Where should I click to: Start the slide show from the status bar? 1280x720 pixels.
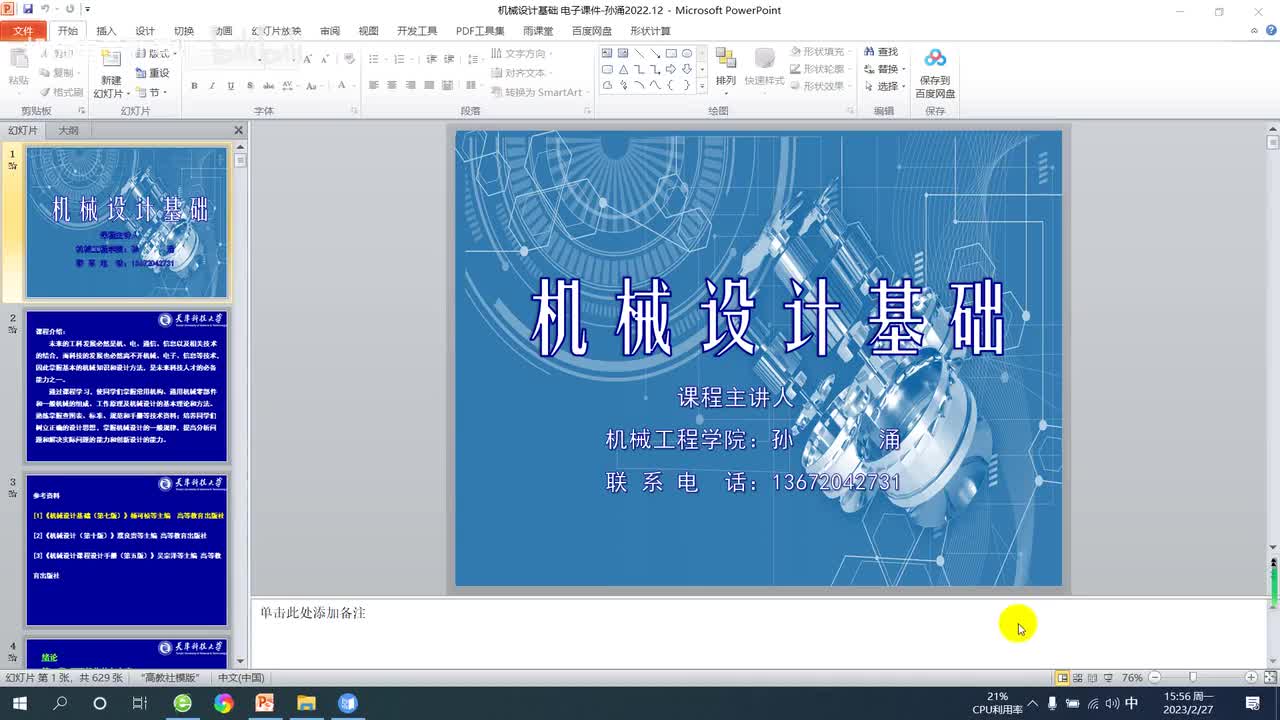[x=1107, y=678]
